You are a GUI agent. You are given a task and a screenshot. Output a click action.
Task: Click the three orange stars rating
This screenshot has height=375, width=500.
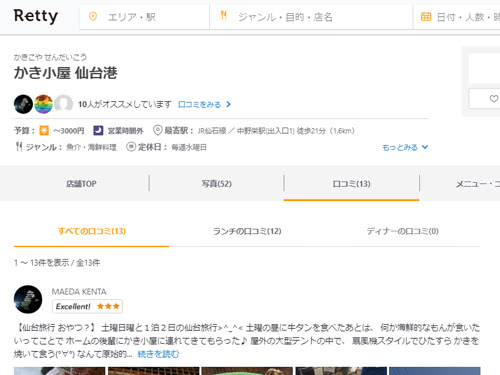(108, 306)
